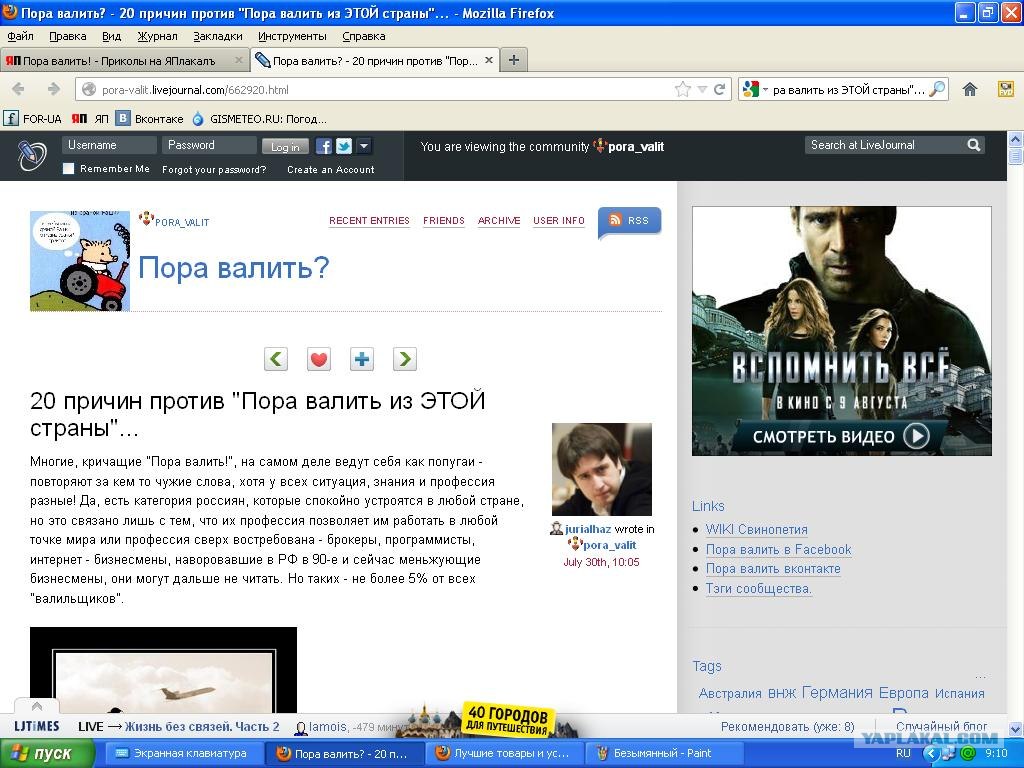Open RSS feed button
Screen dimensions: 1024x768
click(x=630, y=221)
